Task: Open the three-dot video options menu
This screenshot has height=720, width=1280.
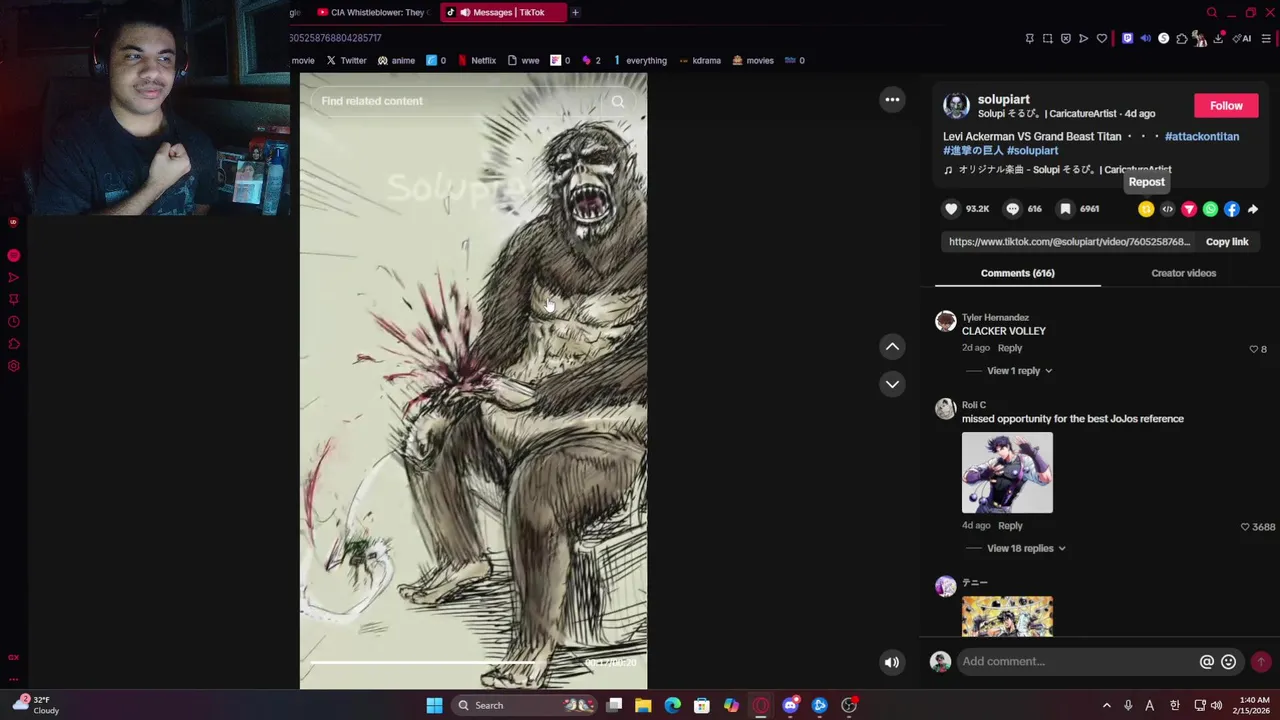Action: [x=892, y=100]
